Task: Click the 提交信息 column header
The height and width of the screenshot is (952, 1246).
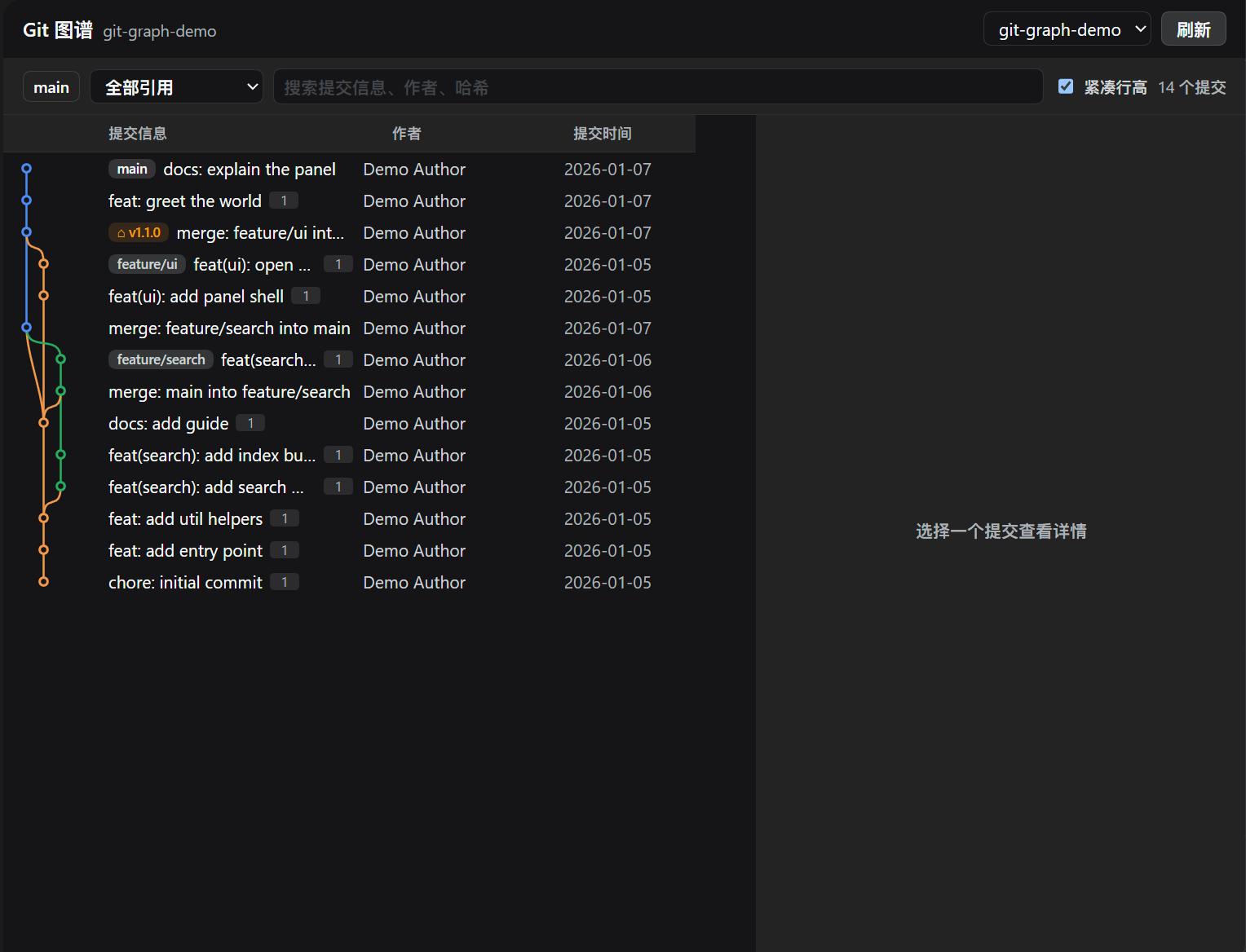Action: pyautogui.click(x=138, y=134)
